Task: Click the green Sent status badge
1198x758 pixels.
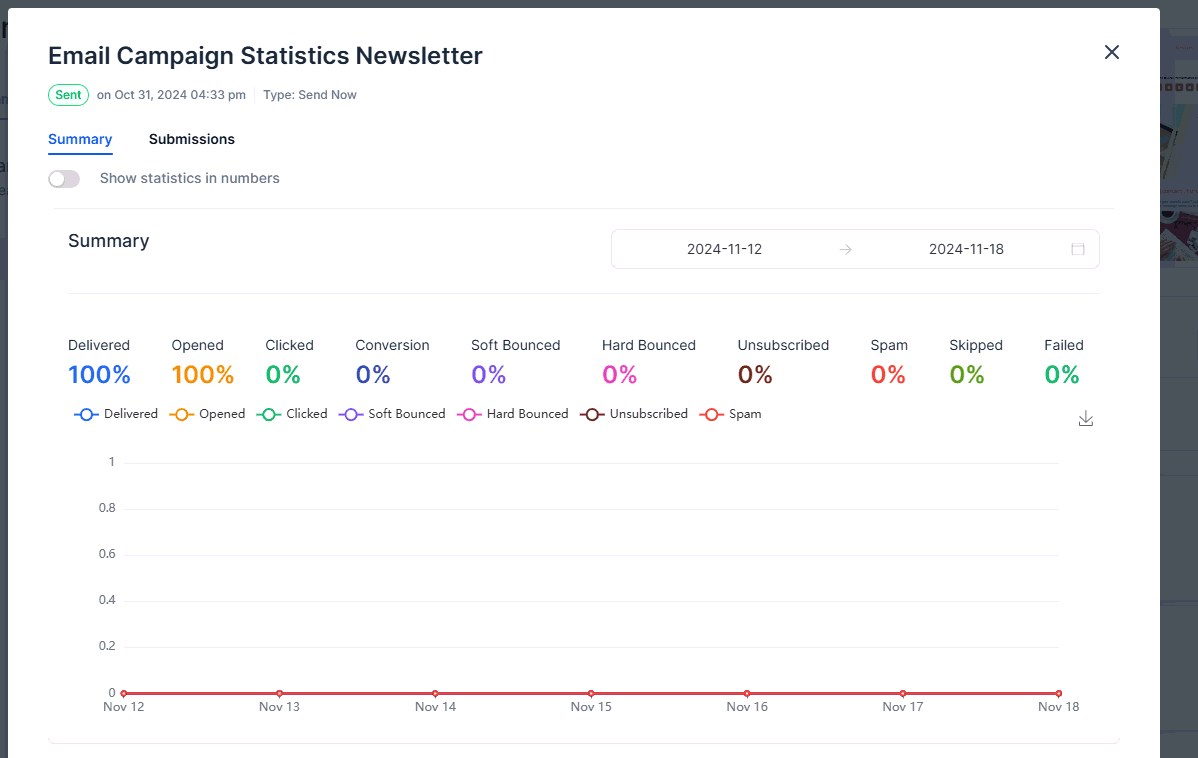Action: click(x=68, y=95)
